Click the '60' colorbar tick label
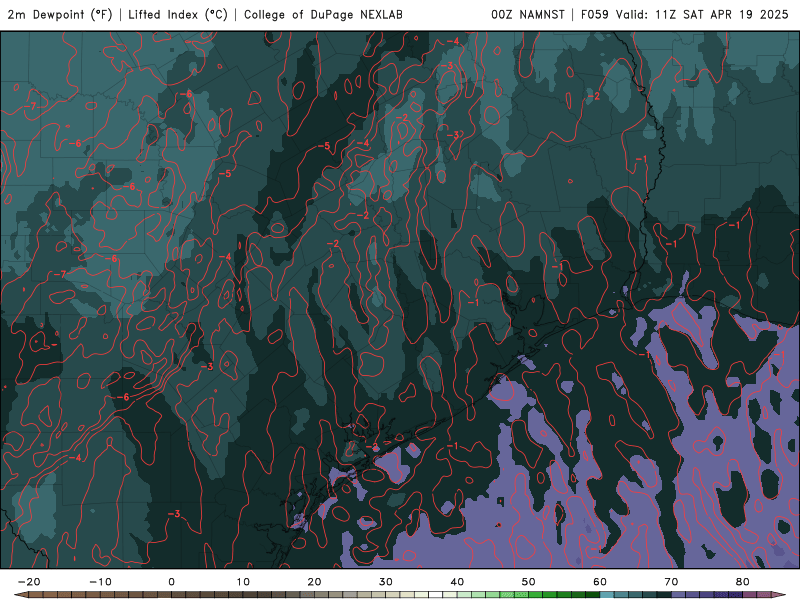 [x=600, y=582]
